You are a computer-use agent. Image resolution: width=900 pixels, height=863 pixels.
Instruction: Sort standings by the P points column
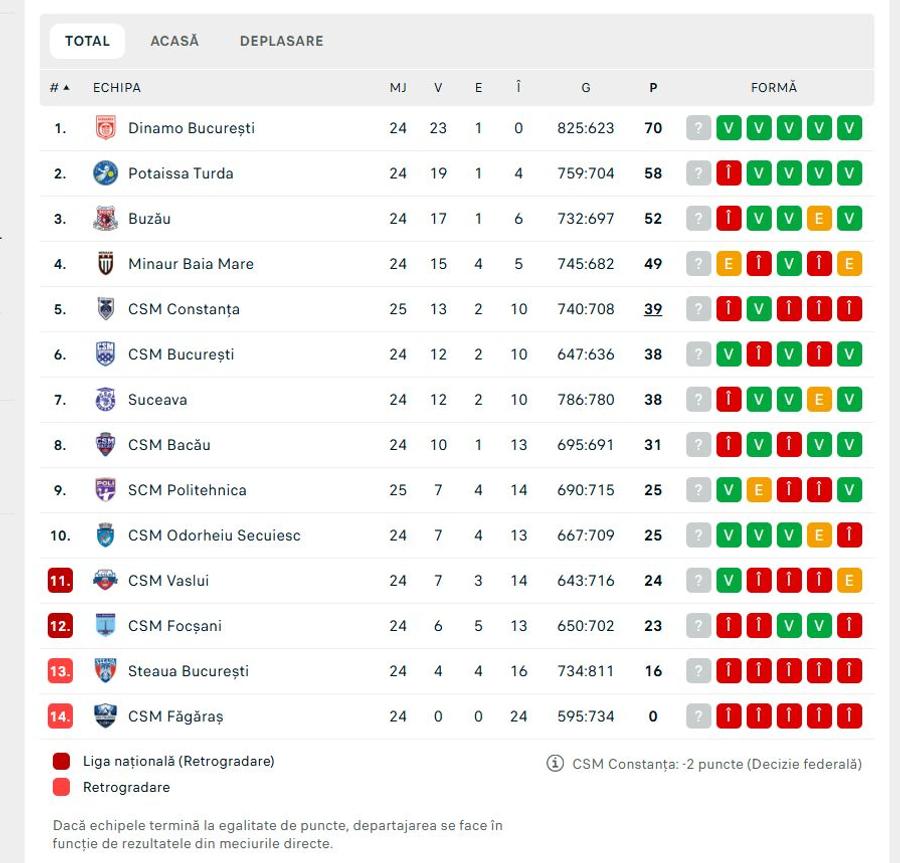(x=653, y=88)
